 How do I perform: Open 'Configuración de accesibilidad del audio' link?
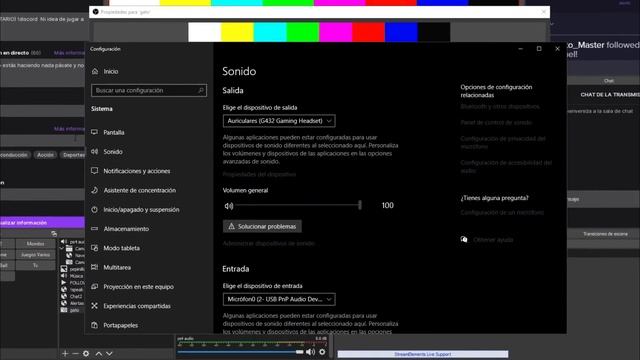[x=506, y=167]
